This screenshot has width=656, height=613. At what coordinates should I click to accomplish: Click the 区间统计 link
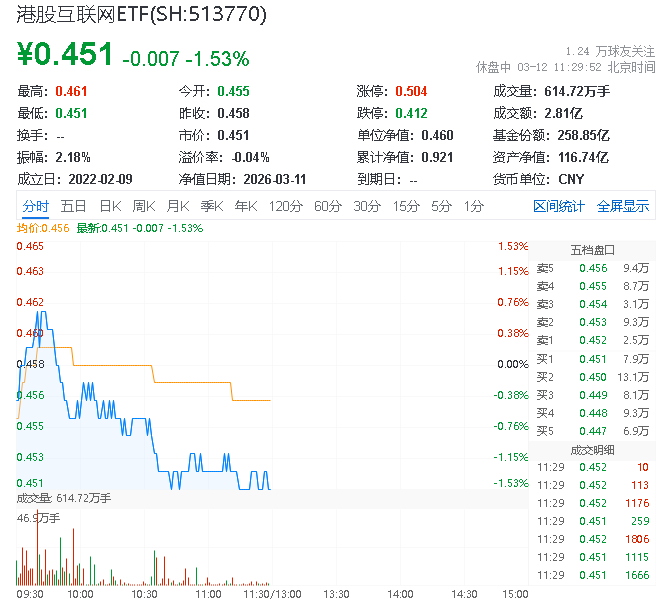(559, 206)
